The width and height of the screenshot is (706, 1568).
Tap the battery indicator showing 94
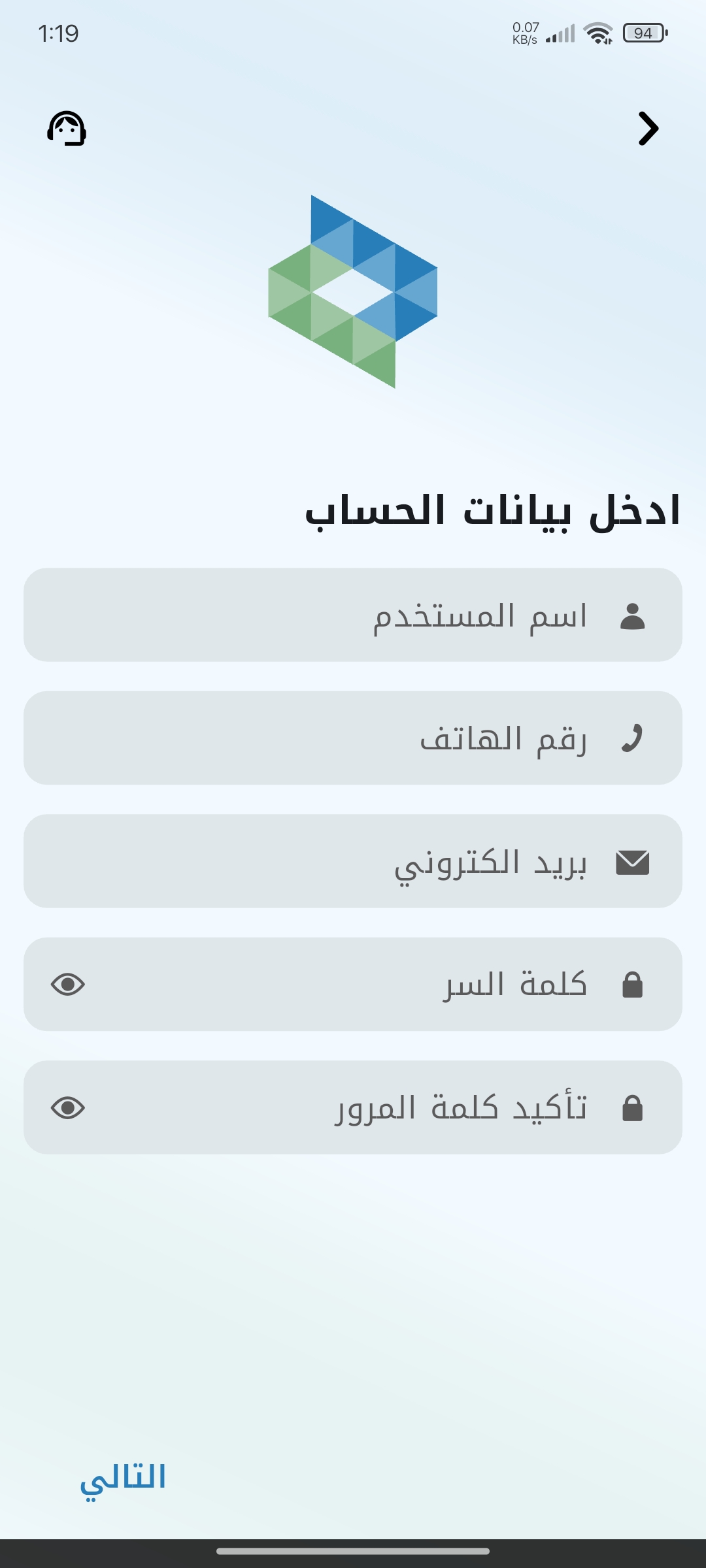click(x=645, y=33)
